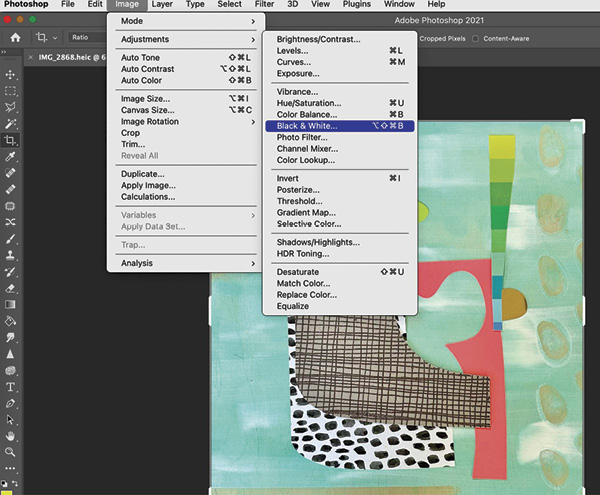Image resolution: width=600 pixels, height=495 pixels.
Task: Choose Invert adjustment
Action: (x=340, y=179)
